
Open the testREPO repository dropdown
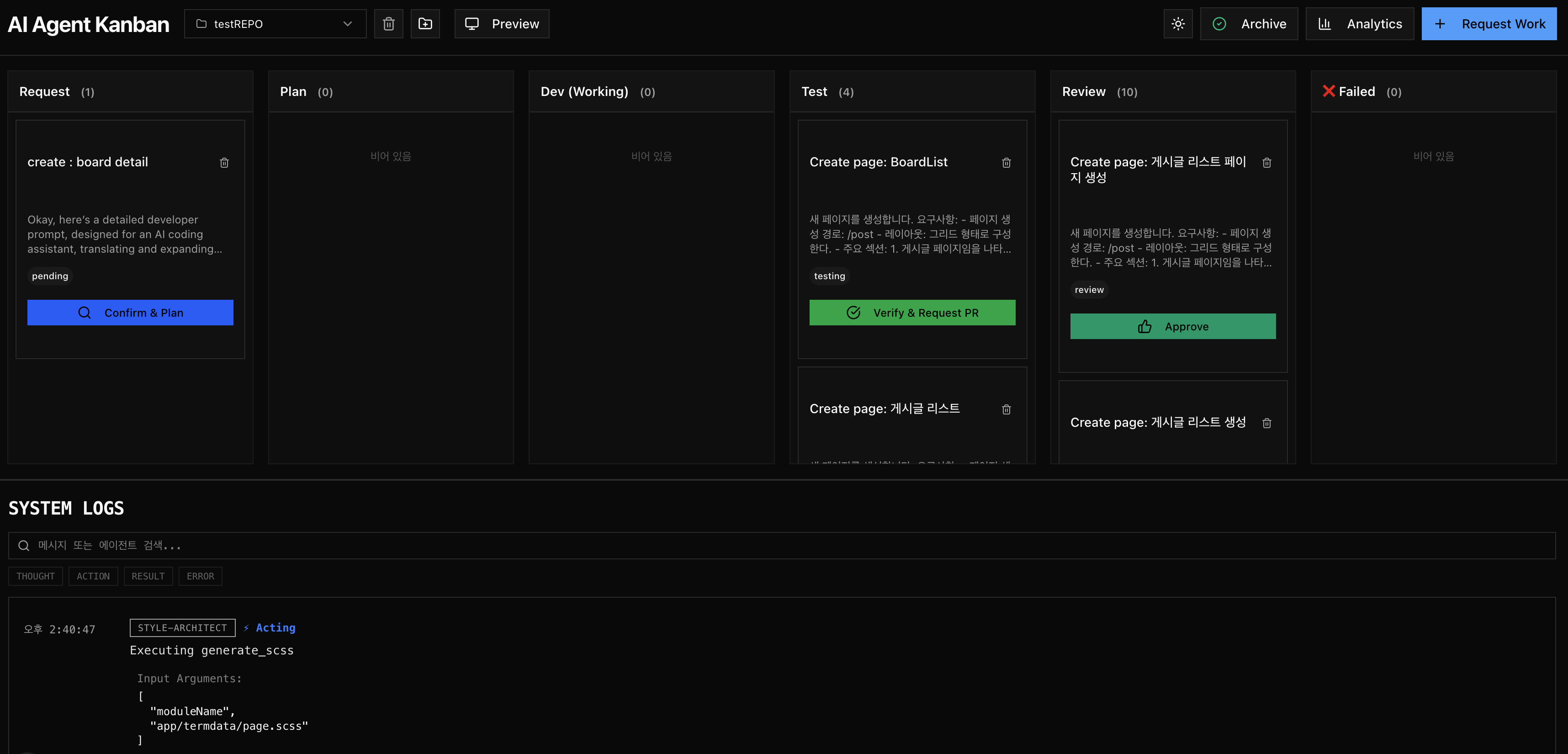(x=275, y=24)
